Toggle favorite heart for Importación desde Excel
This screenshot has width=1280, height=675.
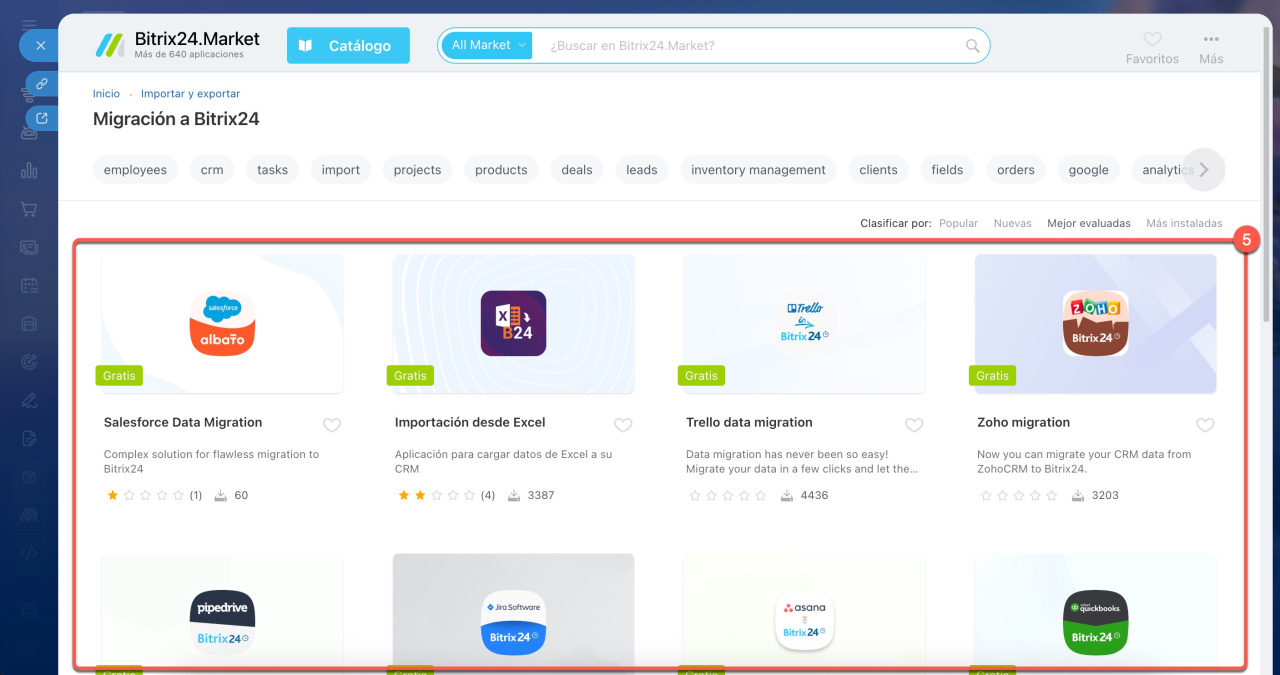[x=623, y=425]
